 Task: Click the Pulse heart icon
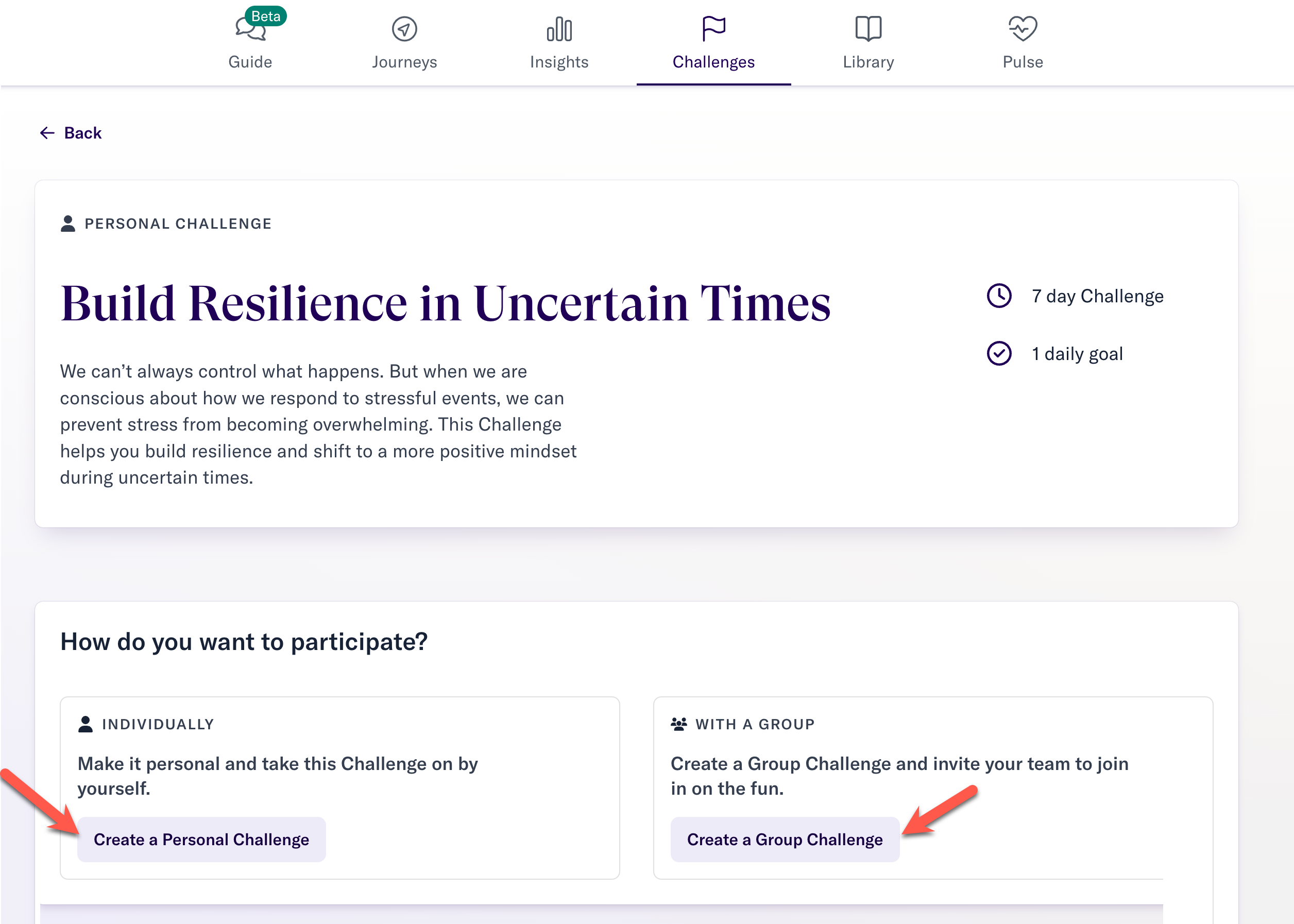coord(1023,29)
